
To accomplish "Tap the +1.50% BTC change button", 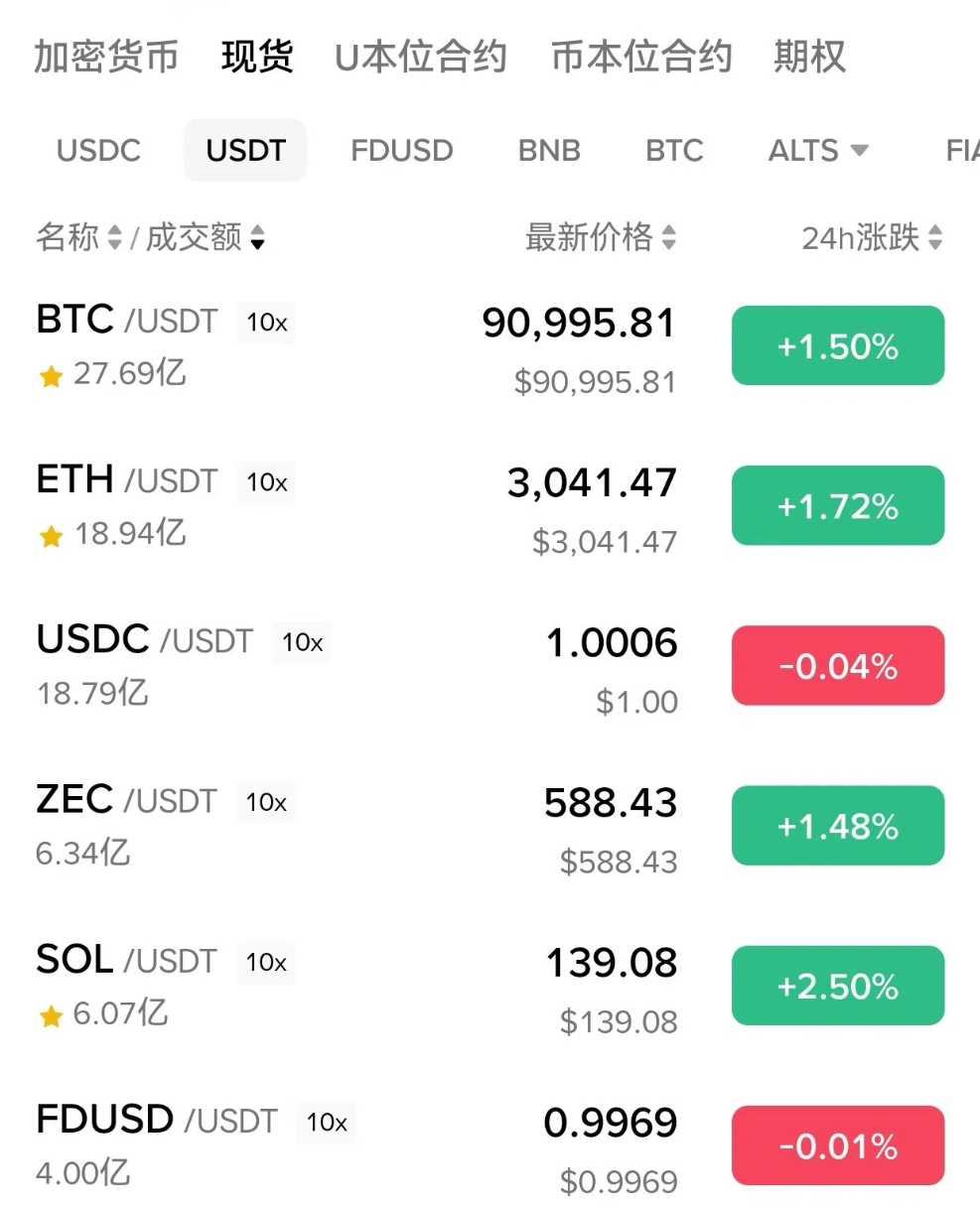I will pyautogui.click(x=838, y=345).
